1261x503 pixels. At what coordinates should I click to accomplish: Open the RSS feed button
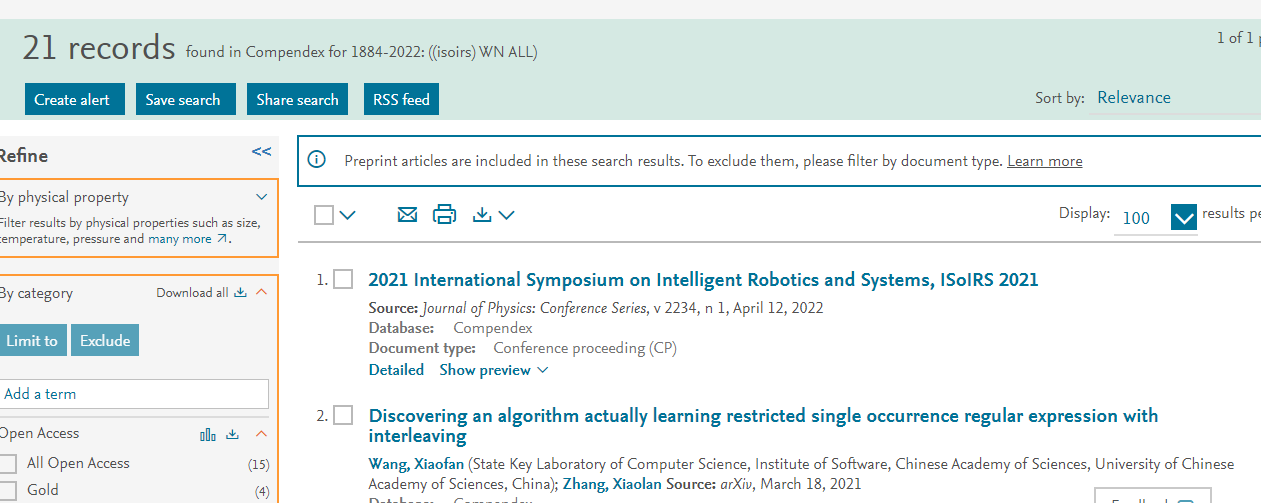click(x=401, y=99)
